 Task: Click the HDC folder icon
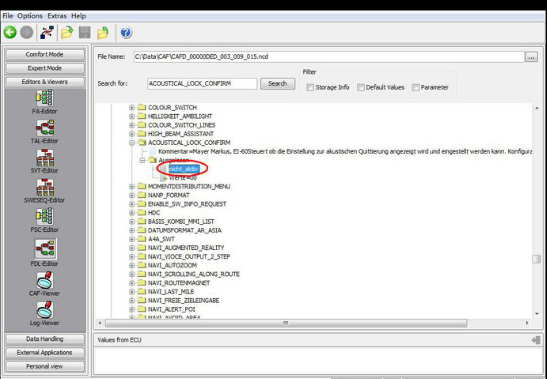coord(142,213)
